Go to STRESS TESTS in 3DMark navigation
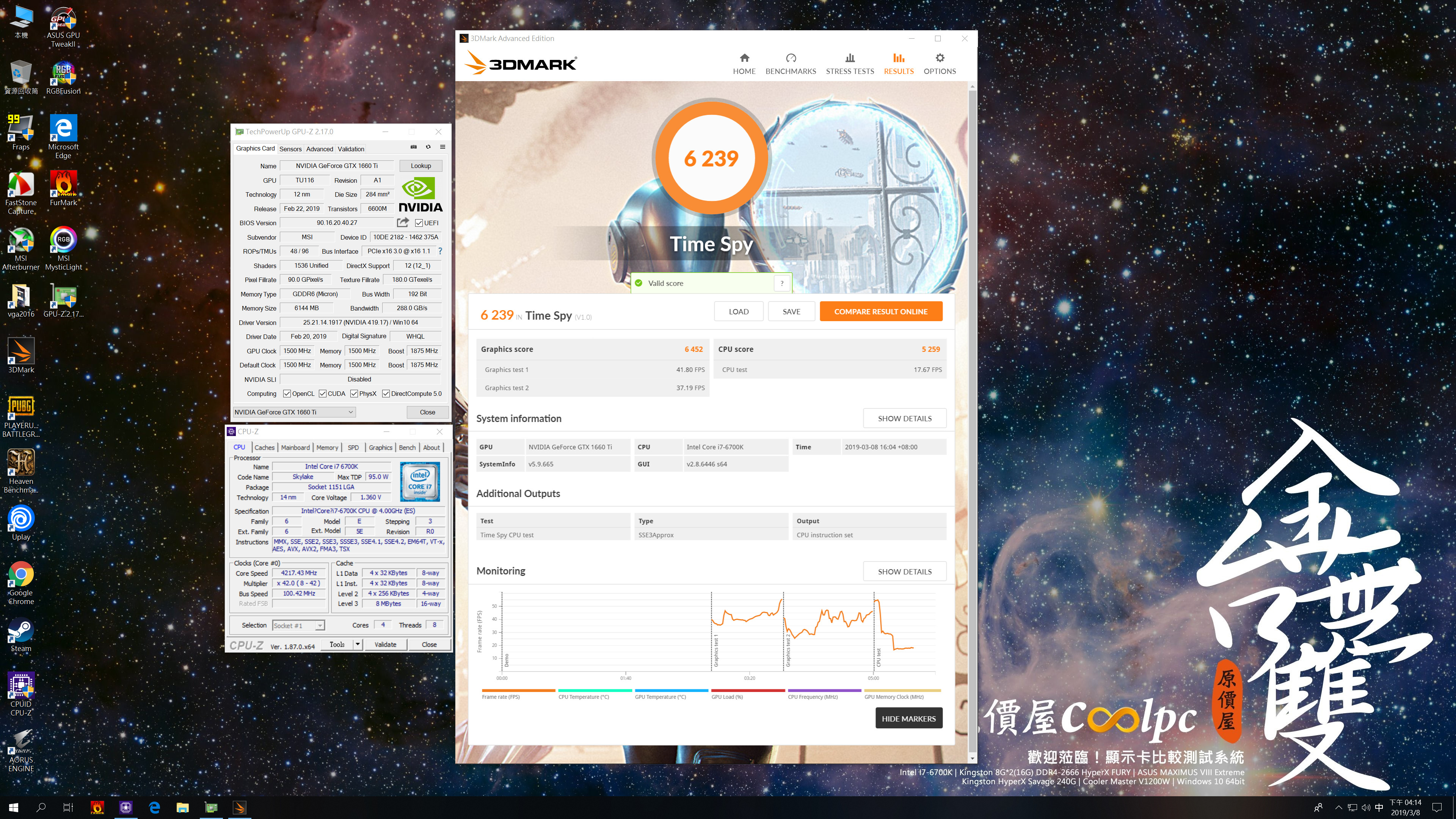This screenshot has width=1456, height=819. [849, 64]
